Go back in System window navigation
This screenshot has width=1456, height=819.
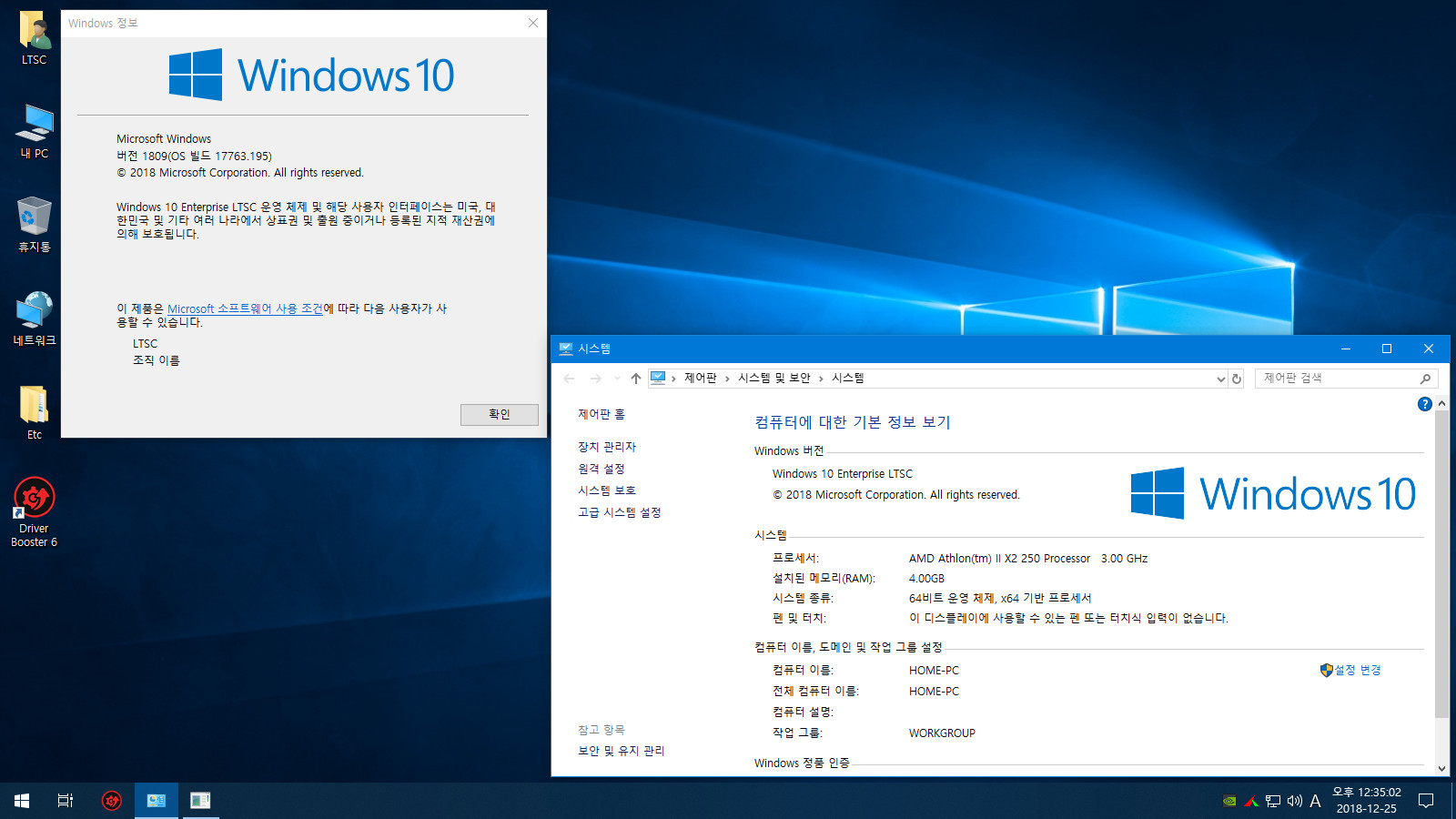click(570, 379)
